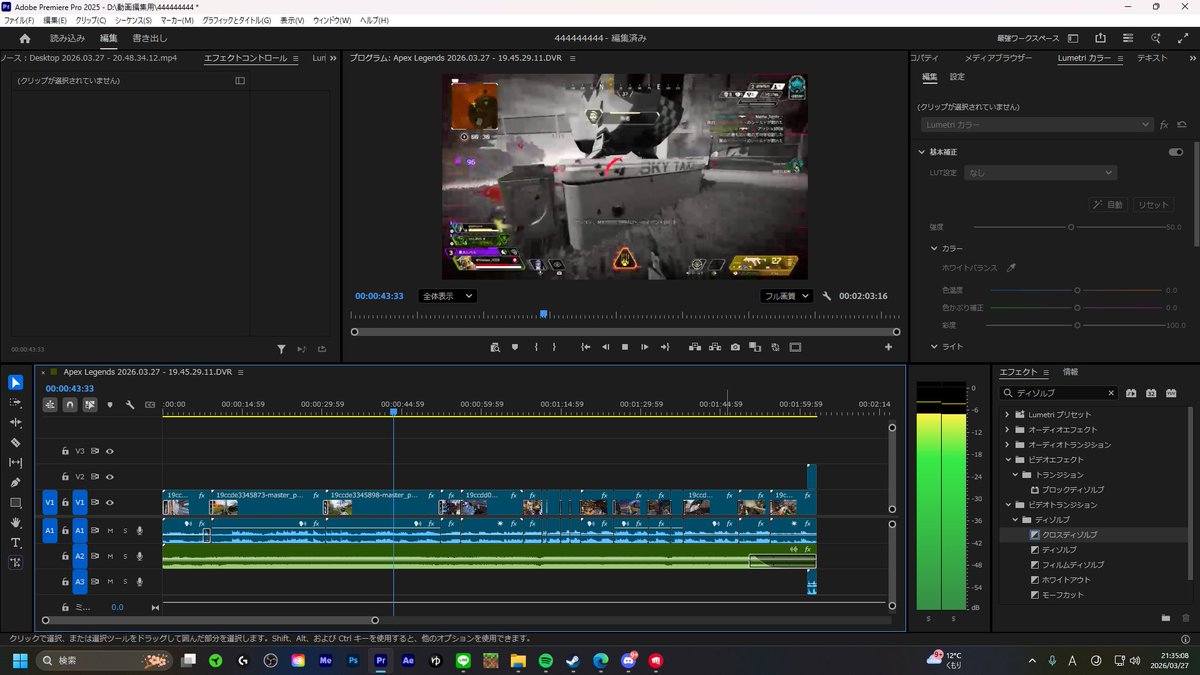1200x675 pixels.
Task: Open the シーケンス(S) menu
Action: (133, 20)
